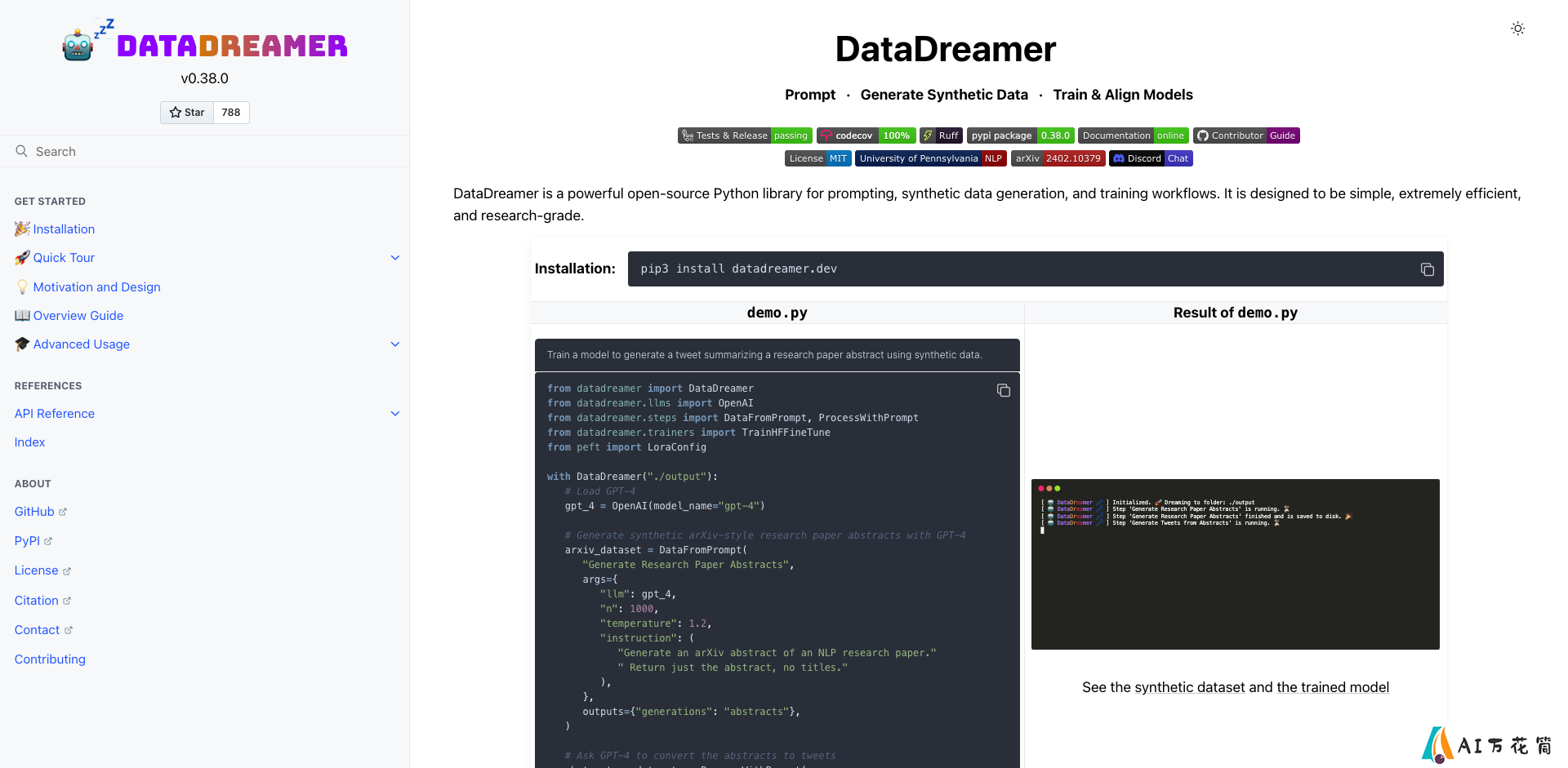
Task: Click the terminal demo output thumbnail
Action: (x=1235, y=564)
